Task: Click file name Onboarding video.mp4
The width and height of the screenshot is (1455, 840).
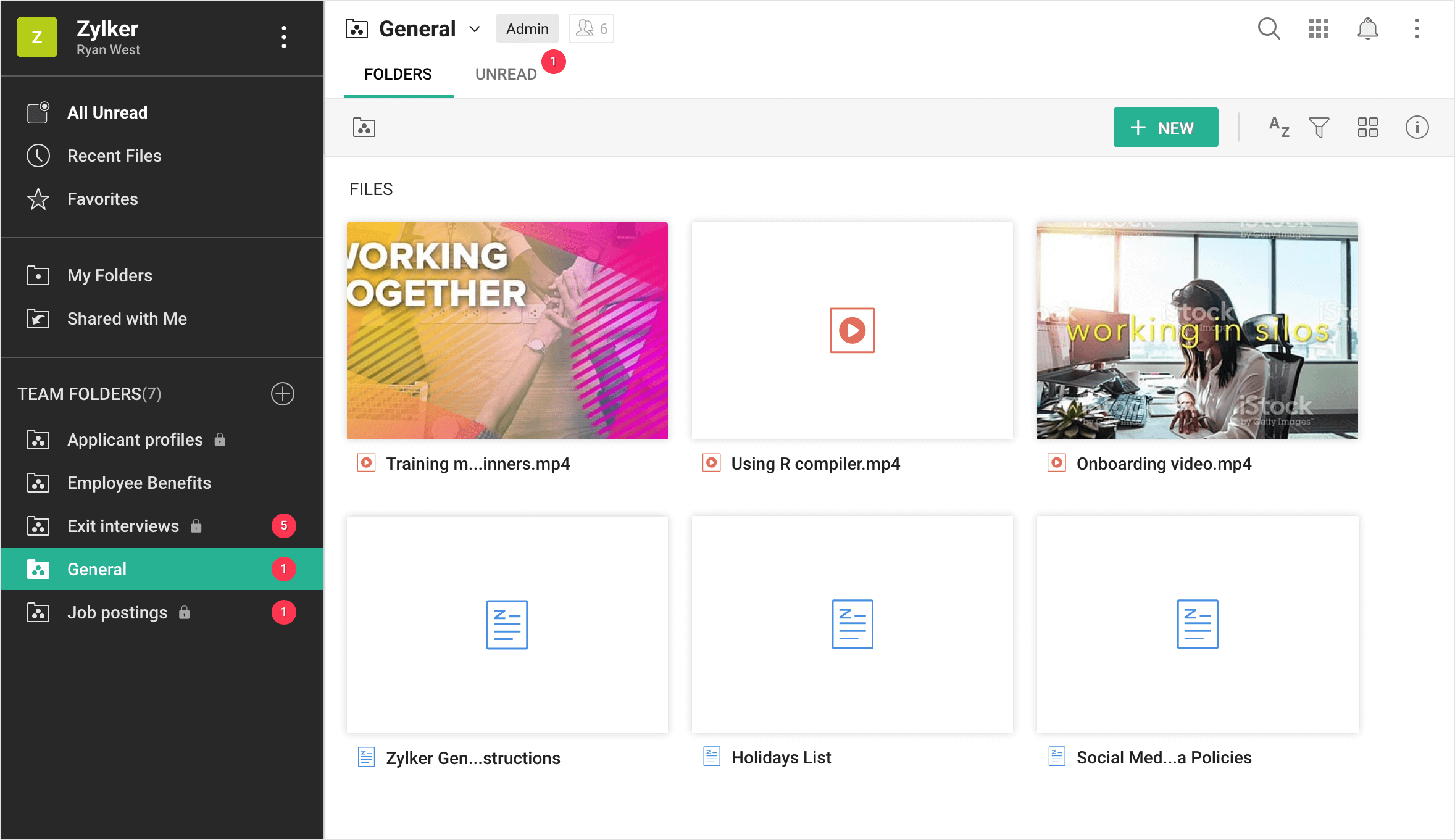Action: tap(1164, 464)
